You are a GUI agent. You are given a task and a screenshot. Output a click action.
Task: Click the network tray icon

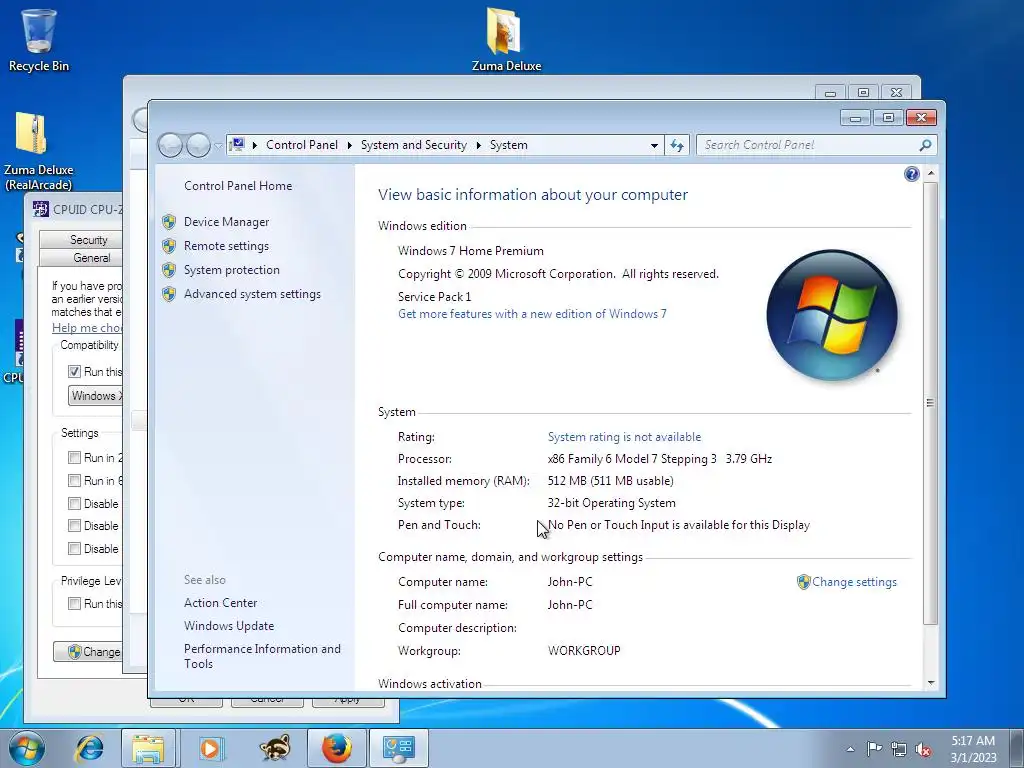899,749
